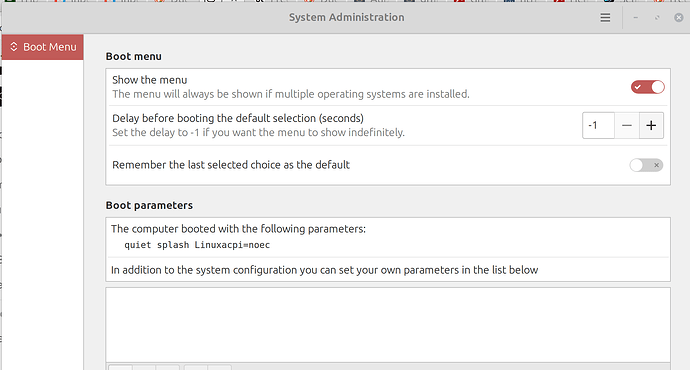Open the hamburger menu in the title bar
690x370 pixels.
click(x=606, y=18)
